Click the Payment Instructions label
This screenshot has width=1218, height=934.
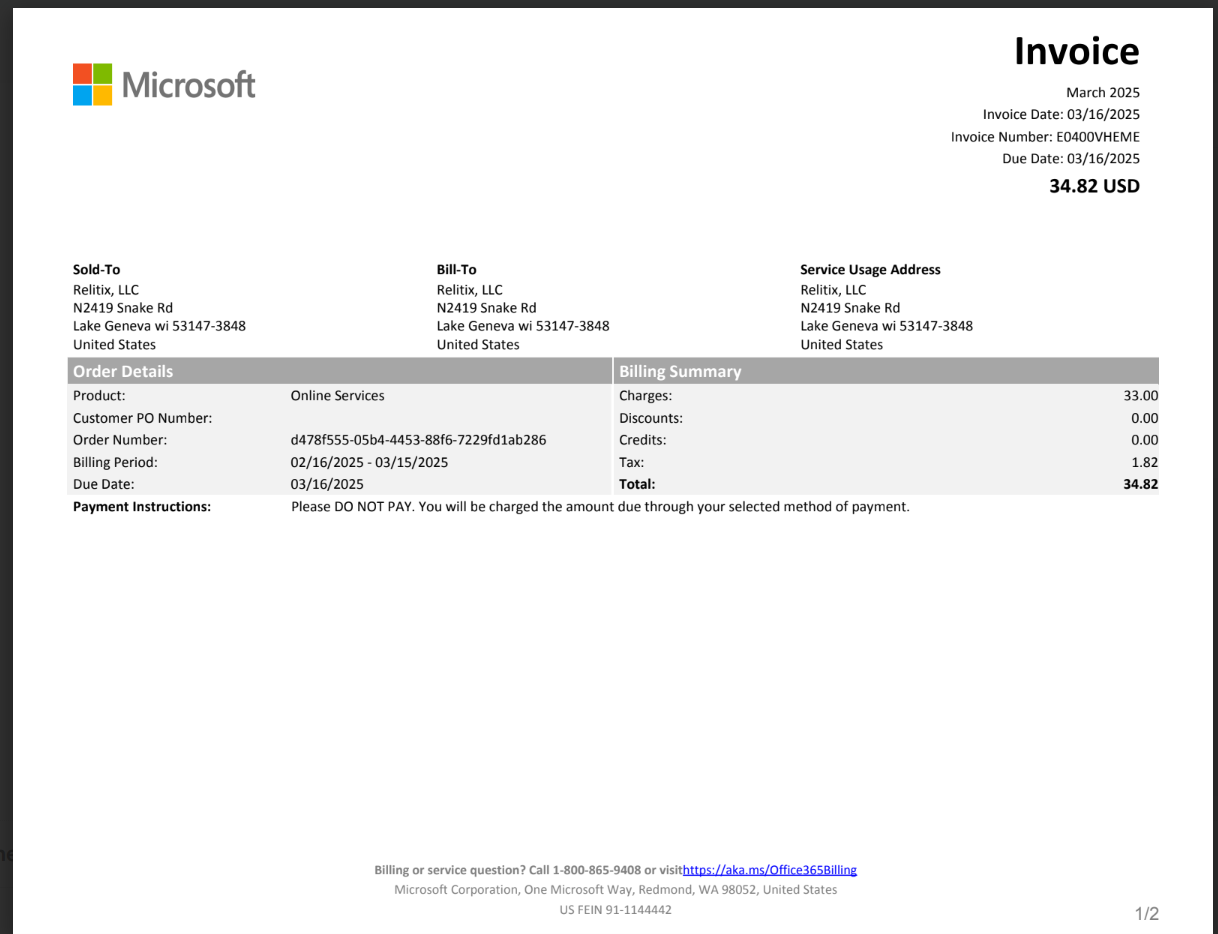pos(142,507)
